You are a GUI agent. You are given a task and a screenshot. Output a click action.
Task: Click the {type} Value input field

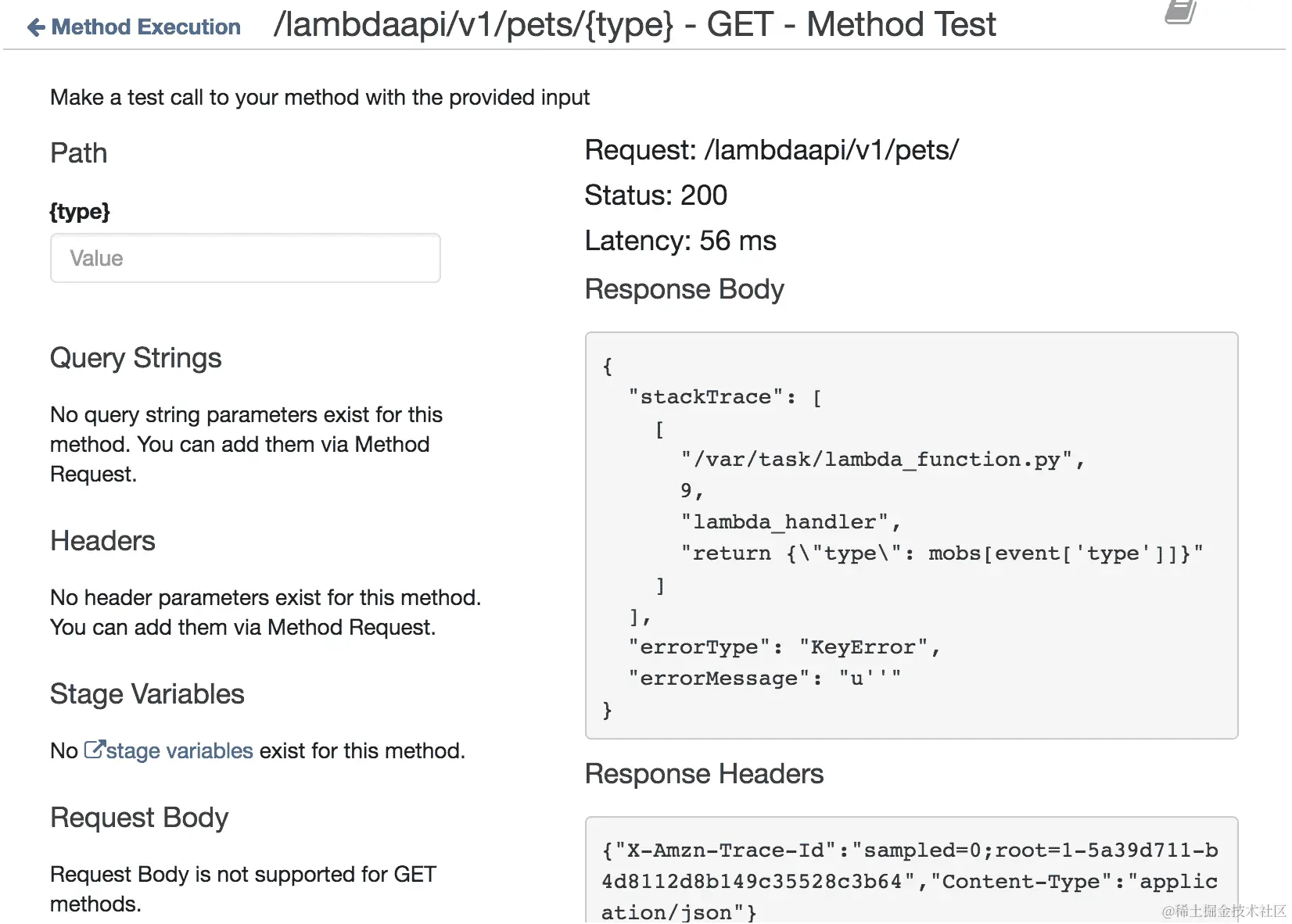tap(245, 259)
